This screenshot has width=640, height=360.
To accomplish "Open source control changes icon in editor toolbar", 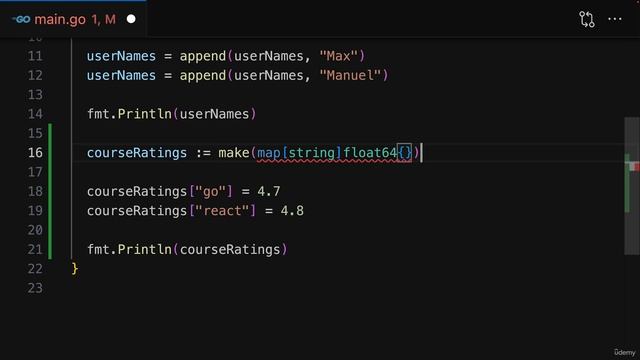I will pyautogui.click(x=587, y=19).
